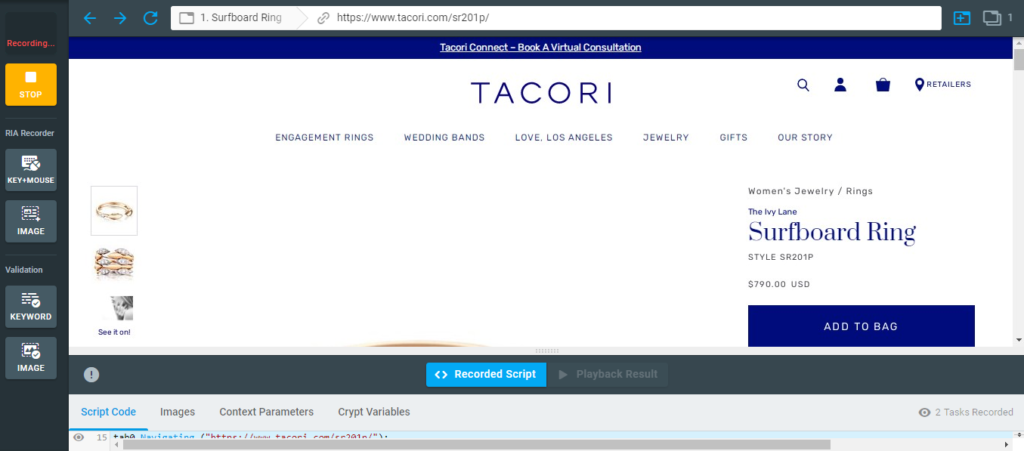This screenshot has height=451, width=1024.
Task: Stop the recording
Action: (31, 84)
